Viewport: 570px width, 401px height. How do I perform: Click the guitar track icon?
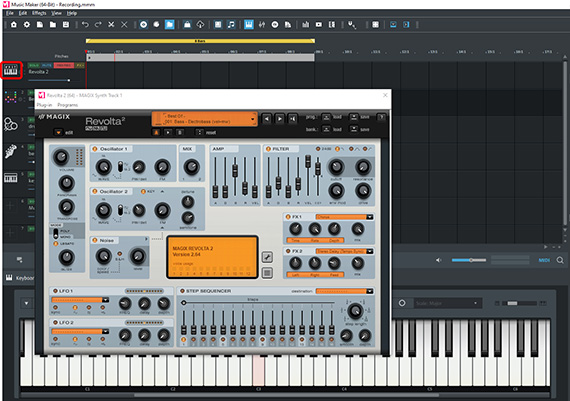pyautogui.click(x=11, y=151)
